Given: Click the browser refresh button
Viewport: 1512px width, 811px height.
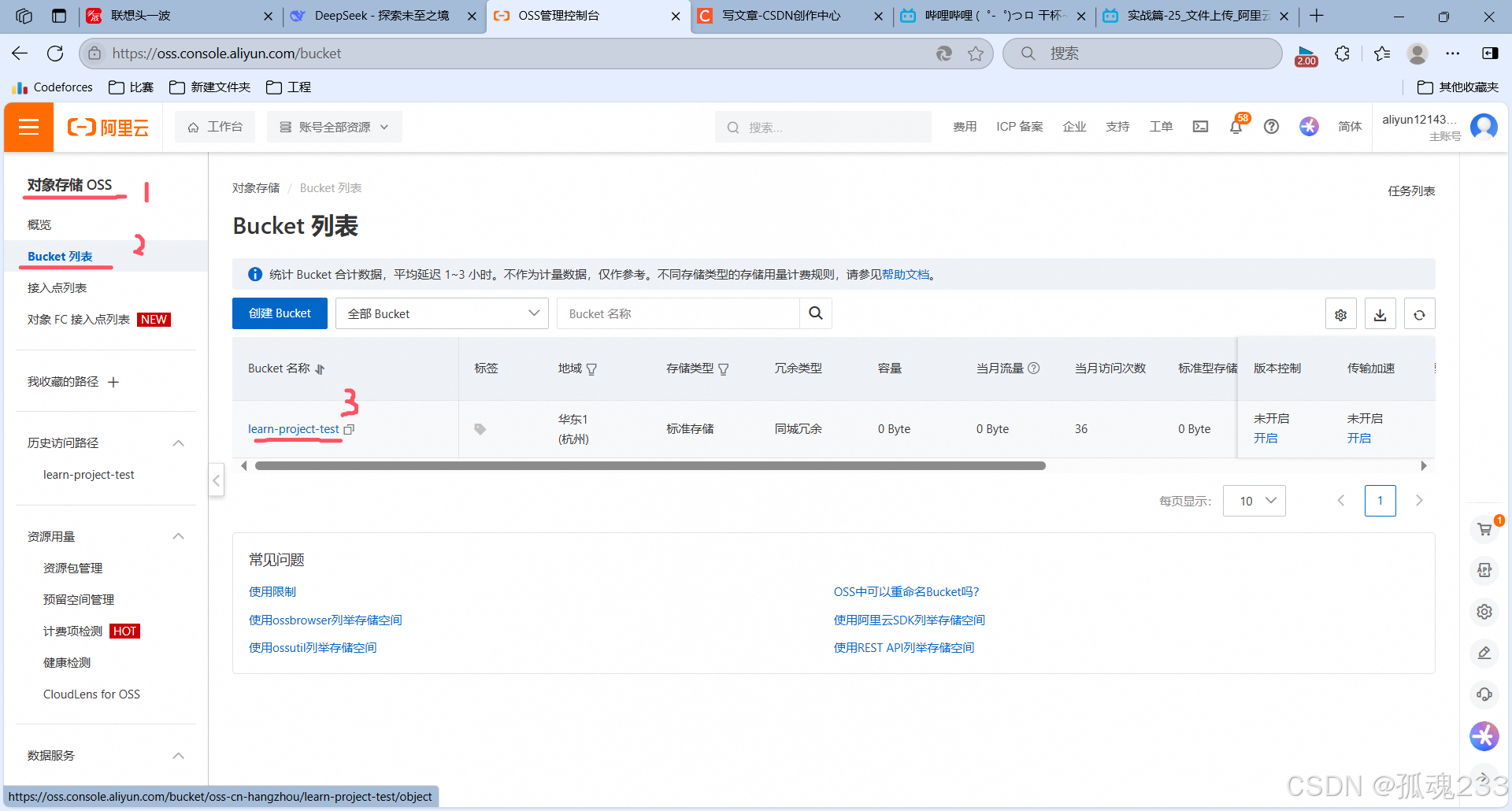Looking at the screenshot, I should click(55, 53).
